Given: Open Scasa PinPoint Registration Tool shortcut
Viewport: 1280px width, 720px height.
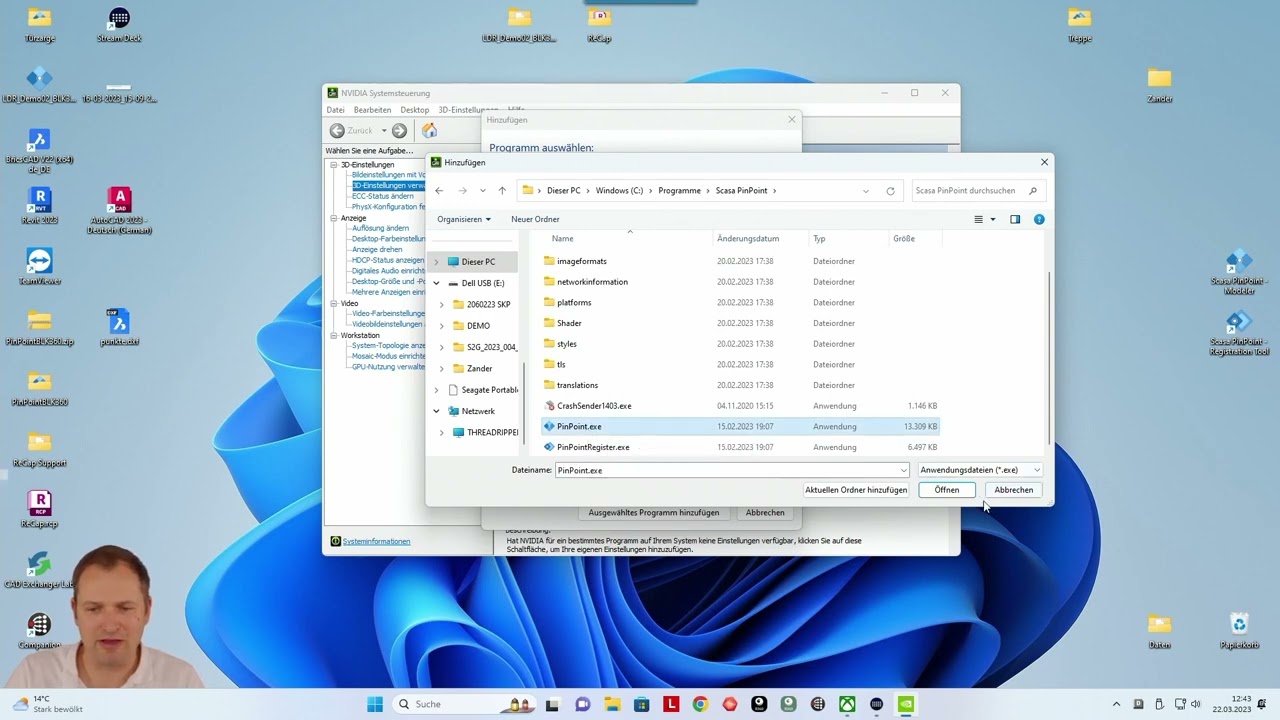Looking at the screenshot, I should click(1239, 333).
